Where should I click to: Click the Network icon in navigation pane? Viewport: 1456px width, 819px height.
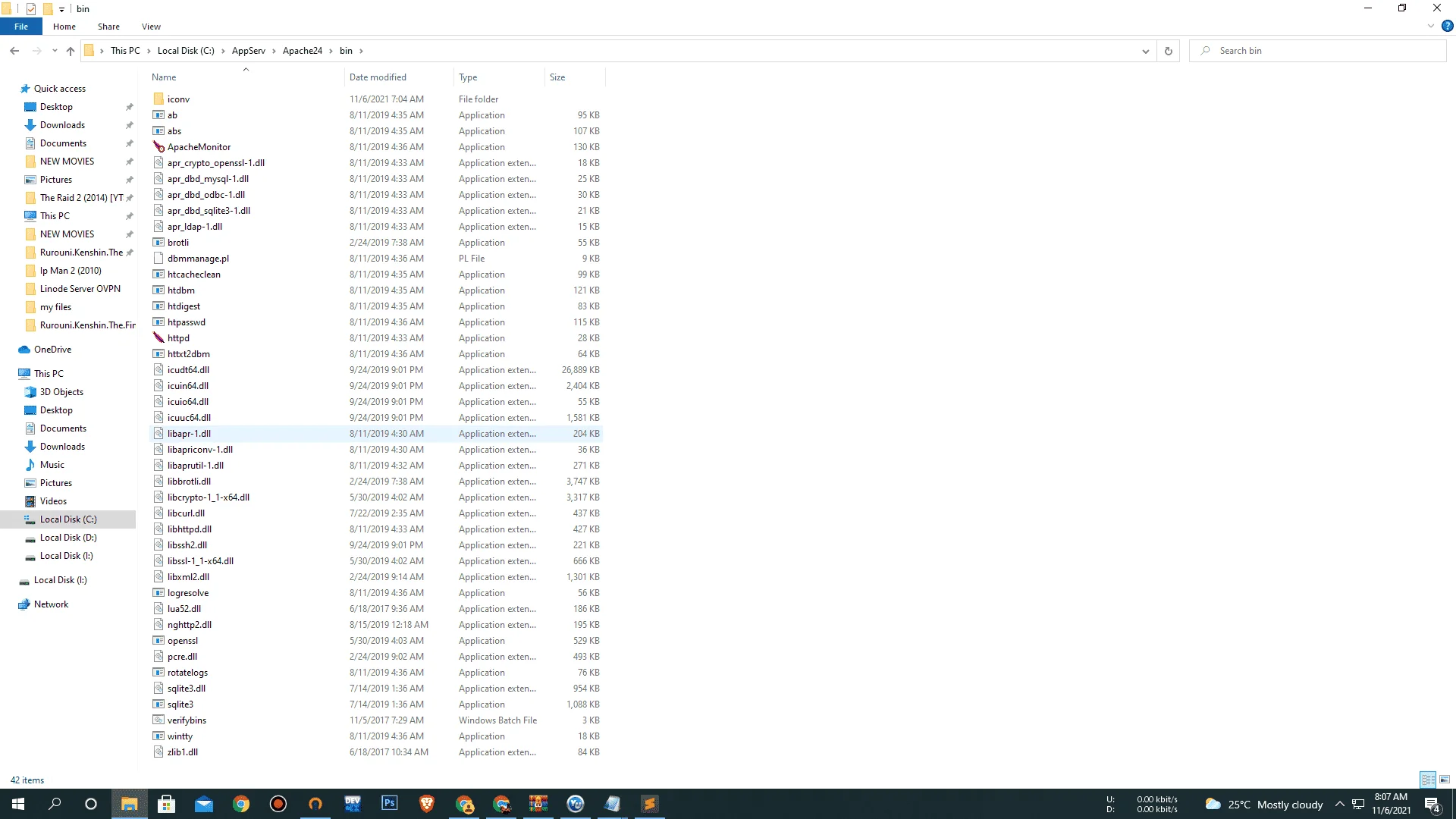(x=24, y=604)
